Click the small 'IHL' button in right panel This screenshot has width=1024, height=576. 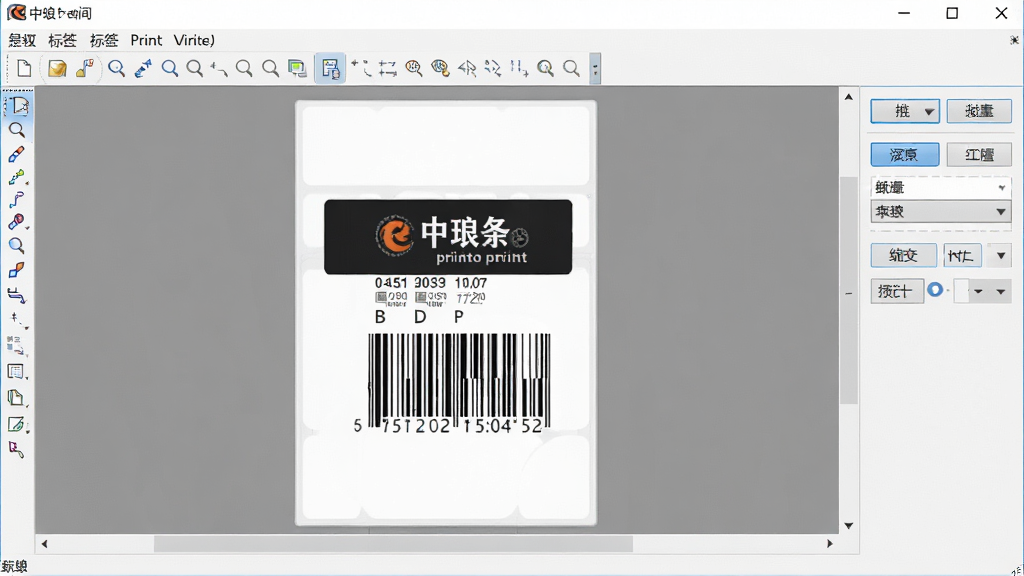pyautogui.click(x=963, y=255)
